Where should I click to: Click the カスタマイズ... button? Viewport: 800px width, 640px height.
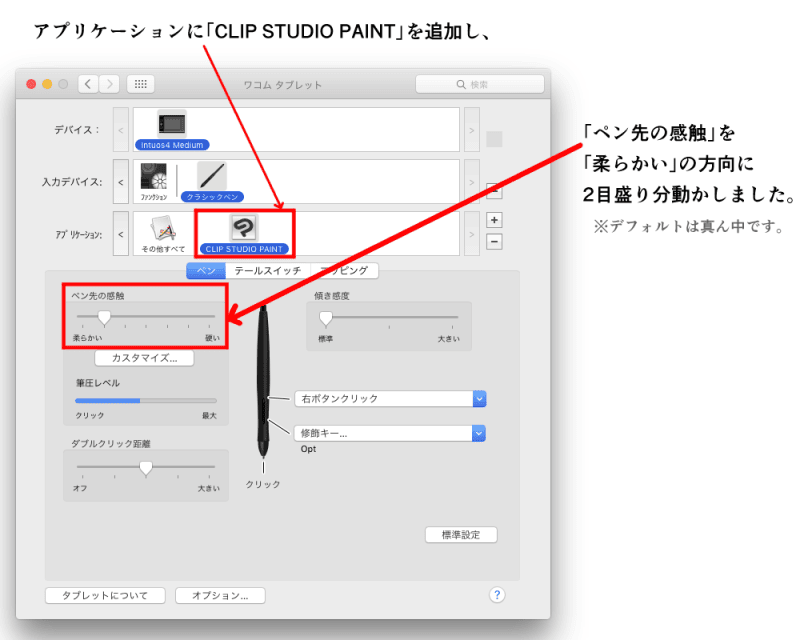(x=144, y=358)
